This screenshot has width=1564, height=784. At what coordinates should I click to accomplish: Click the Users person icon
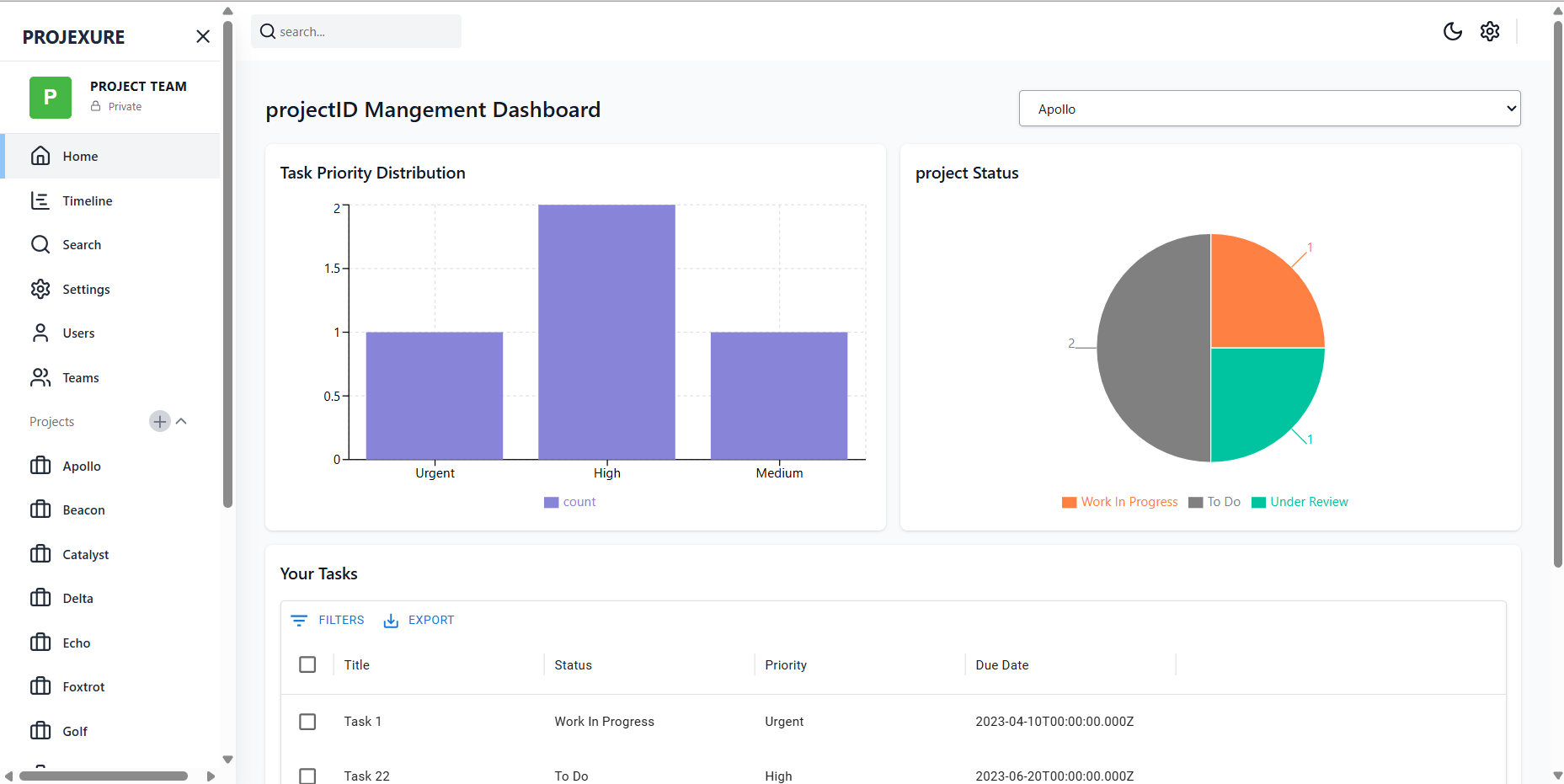coord(40,333)
